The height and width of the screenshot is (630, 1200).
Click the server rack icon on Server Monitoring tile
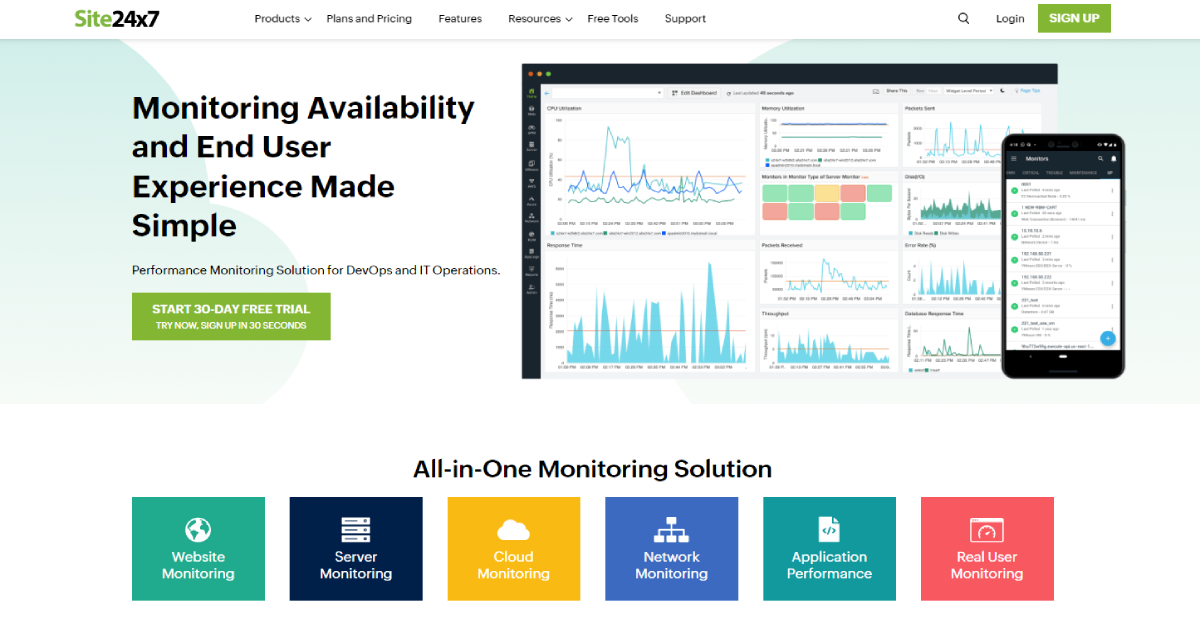click(356, 530)
